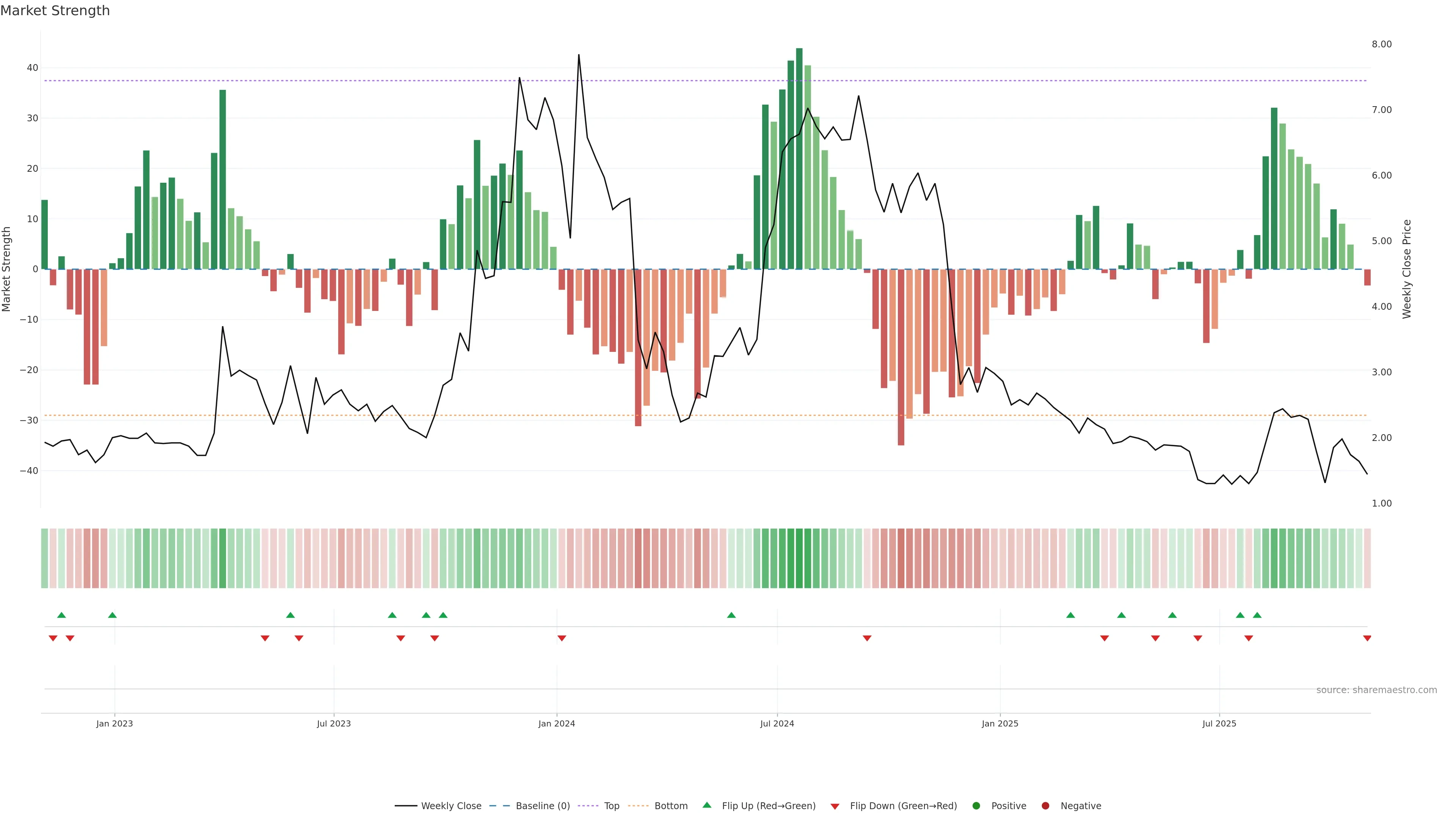Click the last red flip-down marker at far right
Viewport: 1456px width, 819px height.
coord(1367,638)
